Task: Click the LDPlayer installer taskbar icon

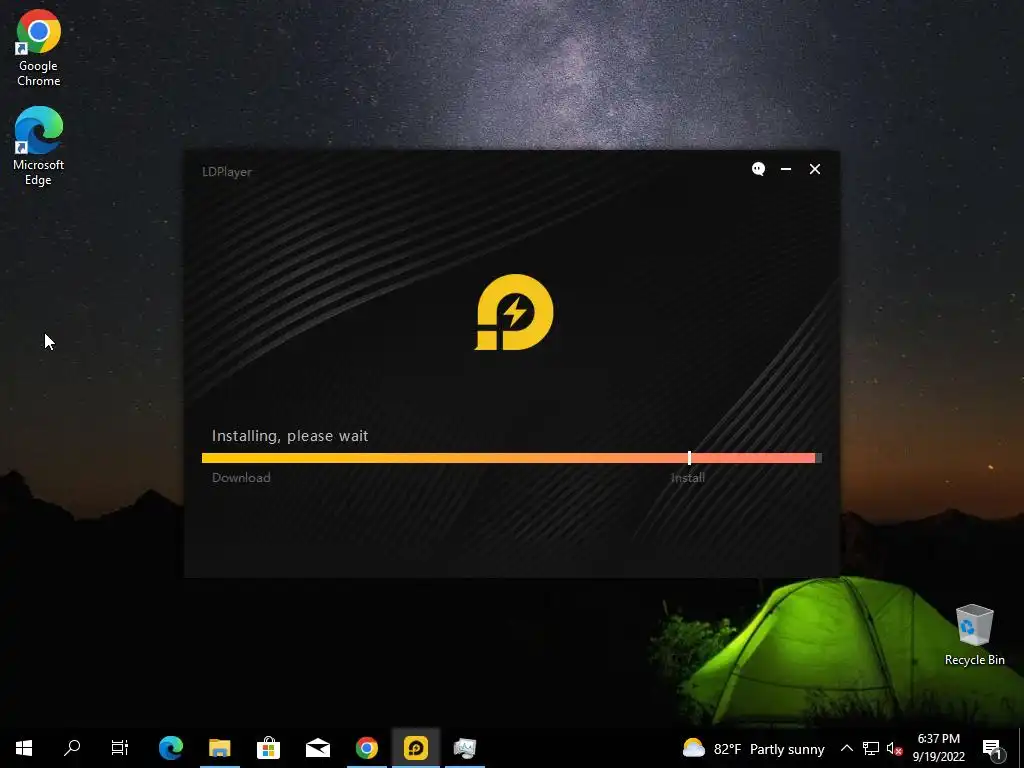Action: click(416, 748)
